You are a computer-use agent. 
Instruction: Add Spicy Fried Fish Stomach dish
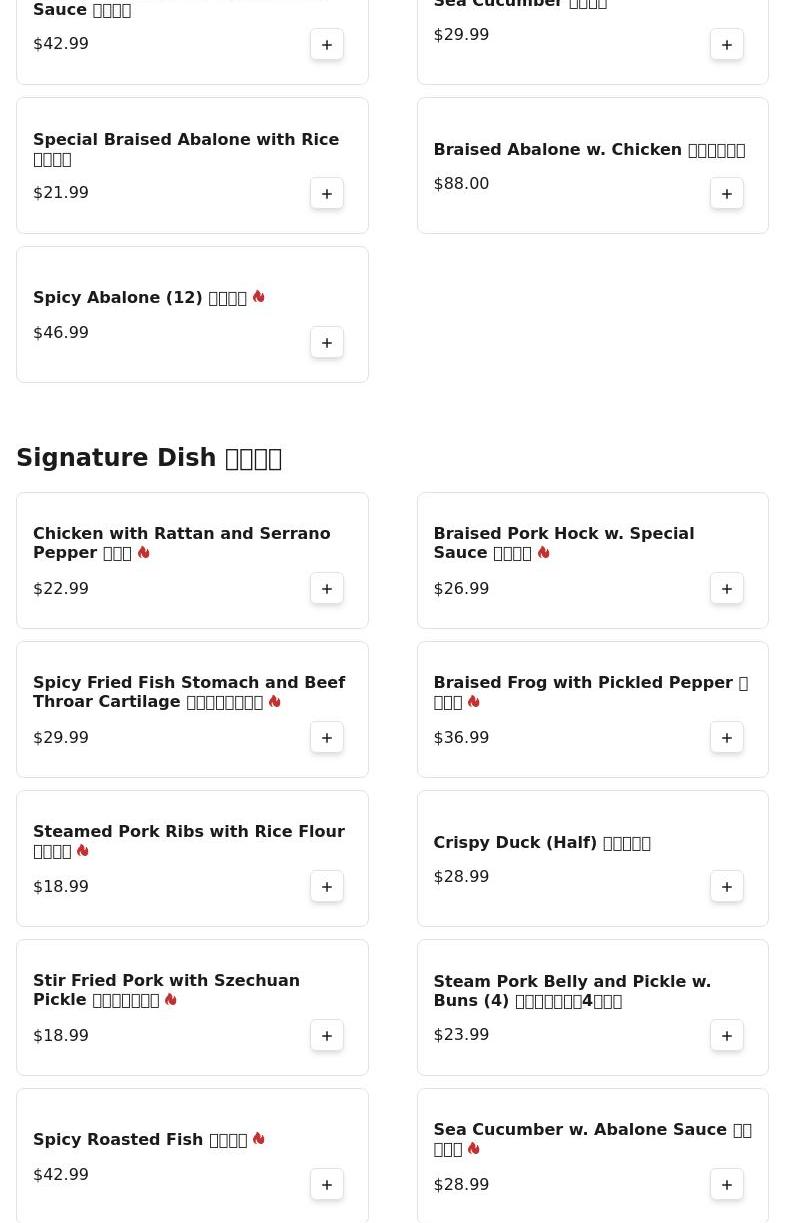pos(327,738)
